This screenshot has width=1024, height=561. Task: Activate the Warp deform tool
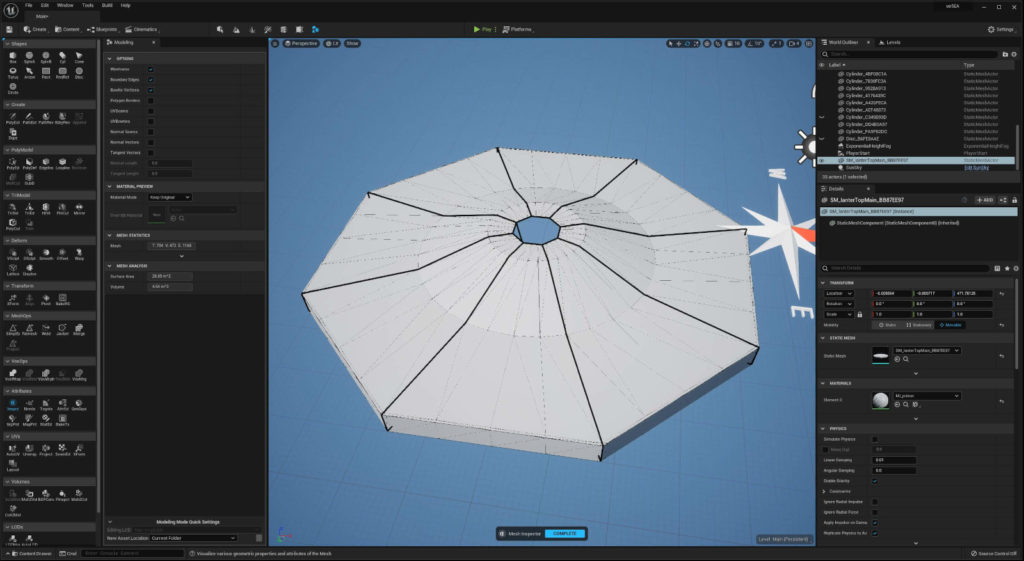click(79, 254)
